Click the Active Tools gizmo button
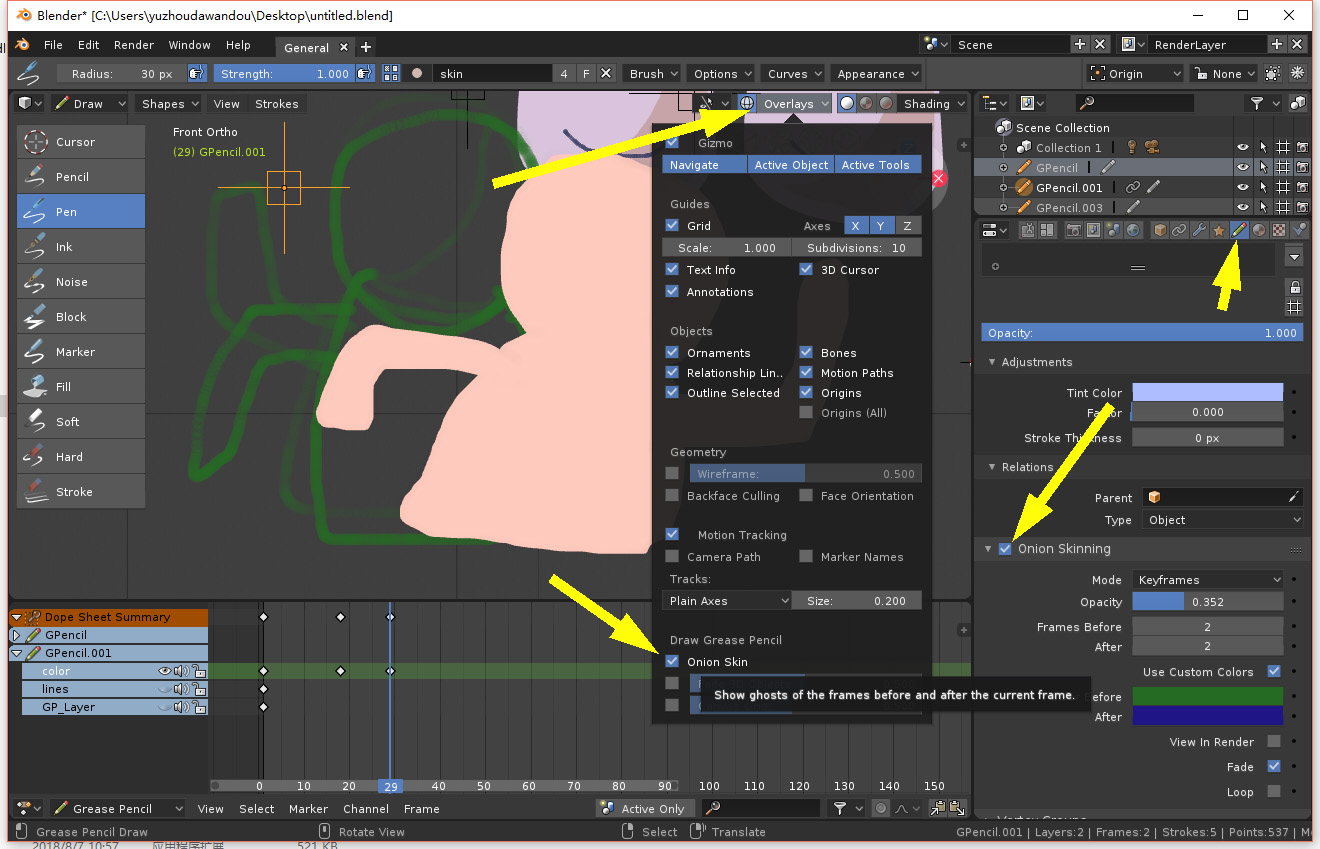The image size is (1320, 849). (x=877, y=165)
